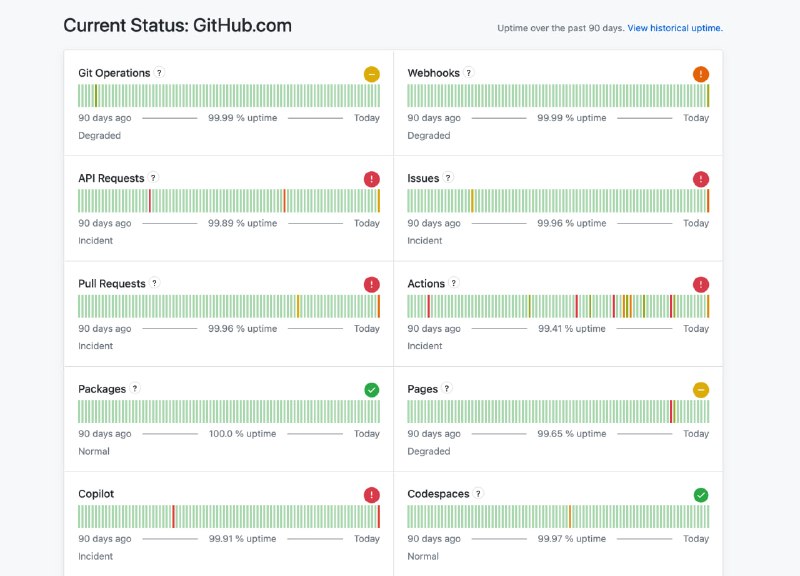The image size is (800, 576).
Task: Open the API Requests question mark tooltip
Action: pos(153,178)
